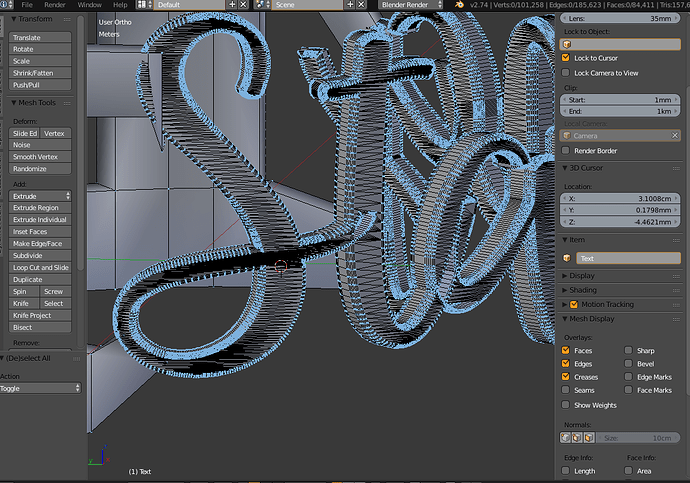Show vertex normals icon under Normals
This screenshot has width=690, height=483.
tap(565, 438)
